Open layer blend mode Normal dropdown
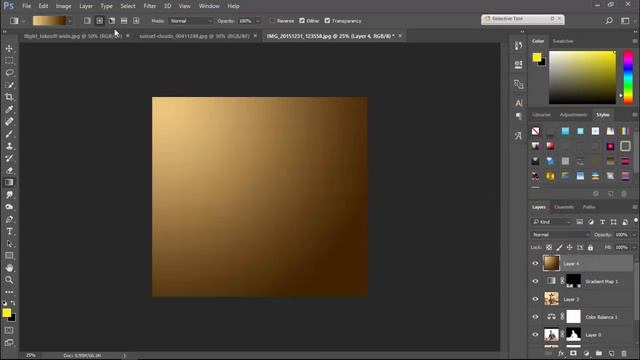Screen dimensions: 640x360 561,235
